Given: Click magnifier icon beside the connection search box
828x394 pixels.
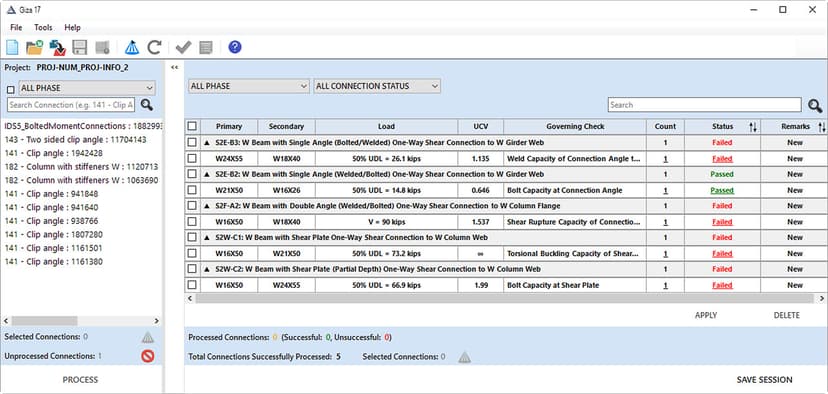Looking at the screenshot, I should pyautogui.click(x=147, y=105).
